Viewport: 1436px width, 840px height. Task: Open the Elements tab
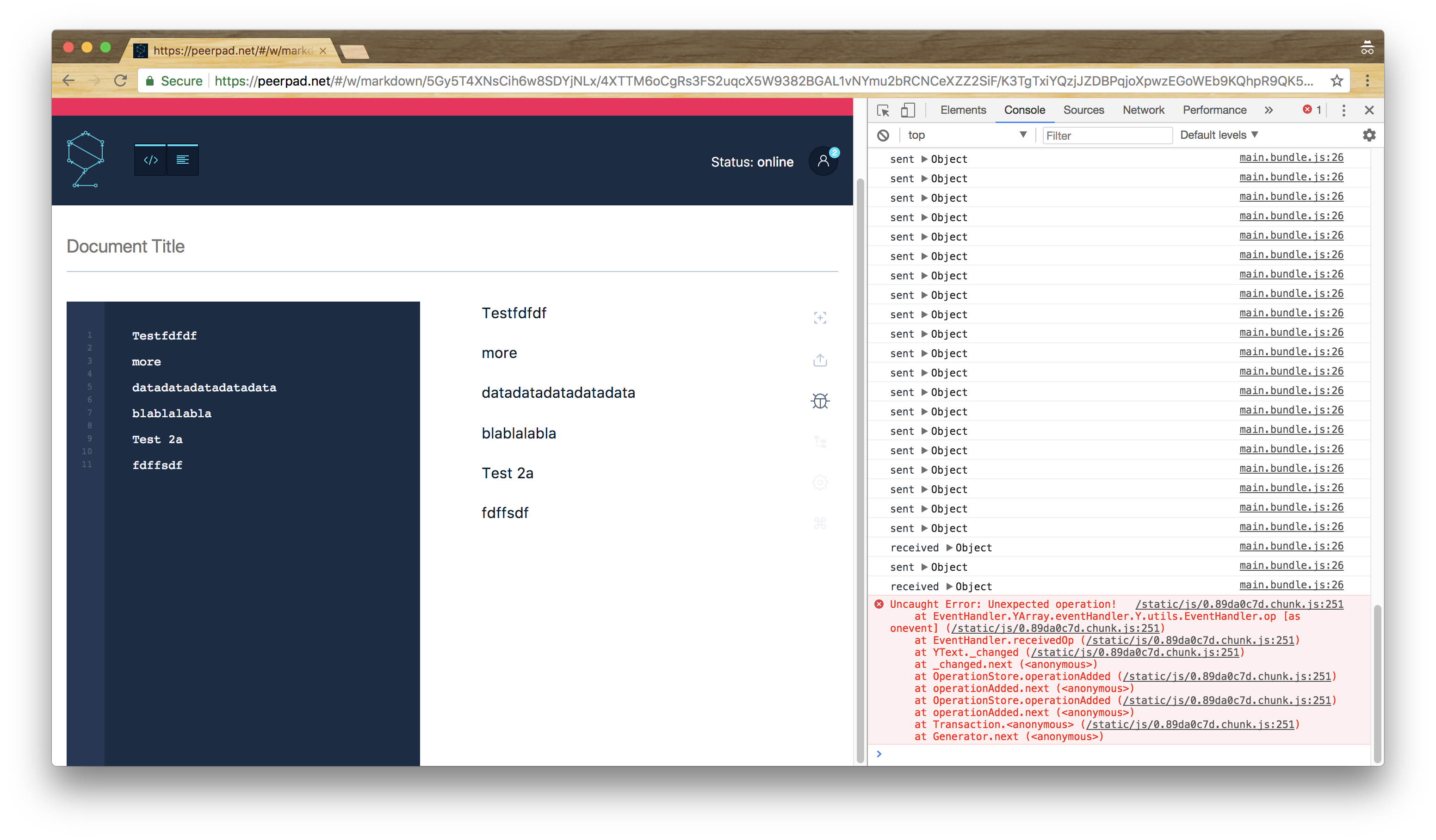[962, 110]
